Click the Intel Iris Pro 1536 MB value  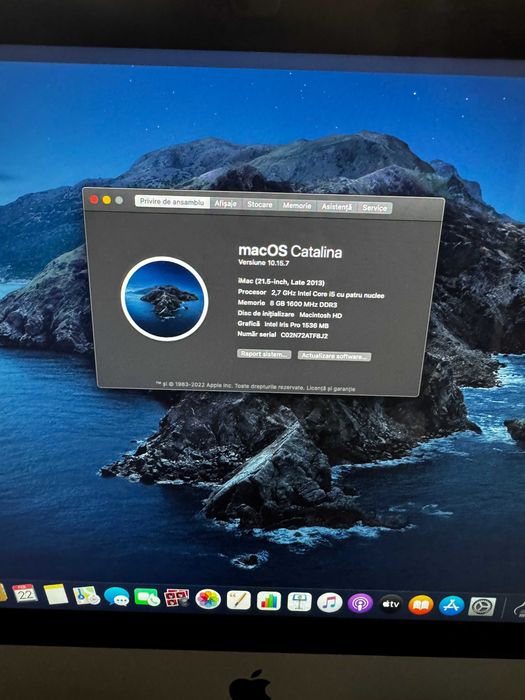click(x=296, y=325)
